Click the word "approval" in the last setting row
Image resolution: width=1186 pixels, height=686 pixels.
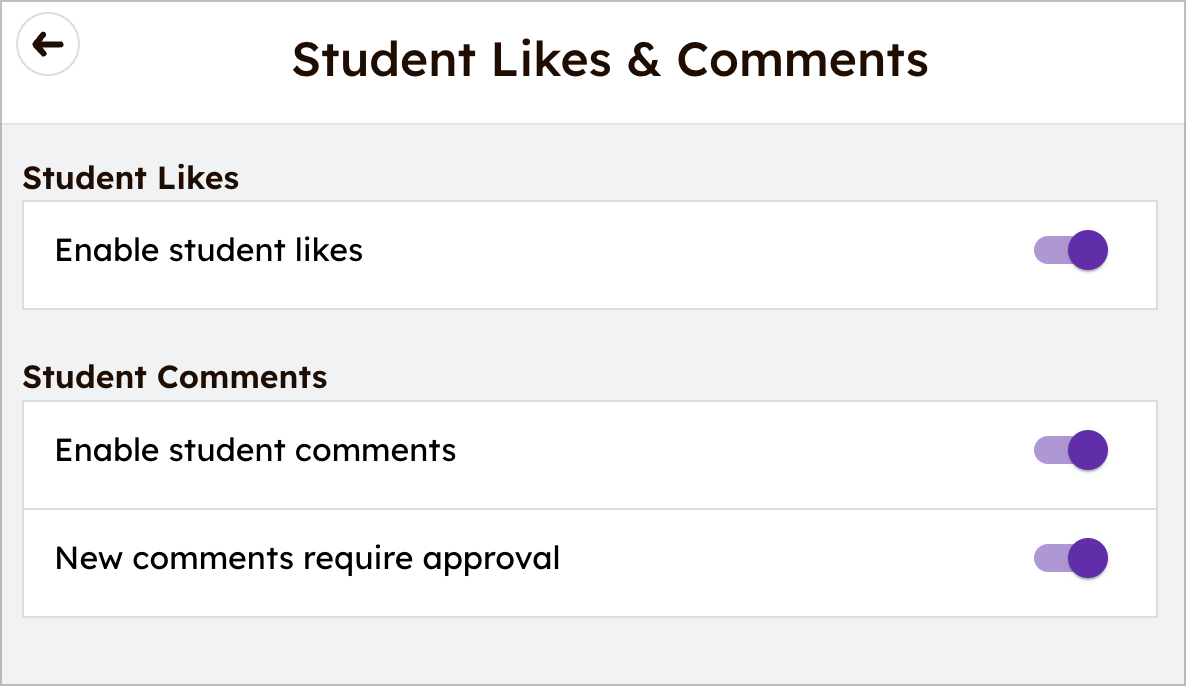click(x=491, y=558)
